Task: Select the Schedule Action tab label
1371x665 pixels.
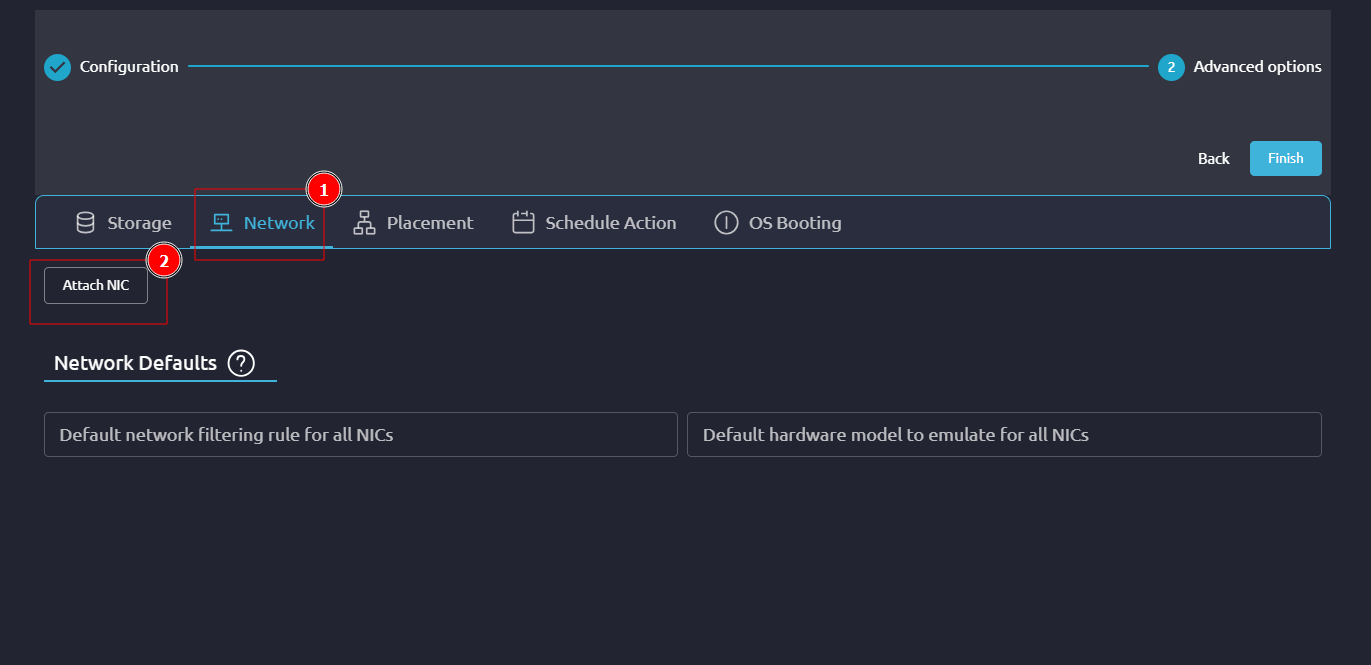Action: 610,223
